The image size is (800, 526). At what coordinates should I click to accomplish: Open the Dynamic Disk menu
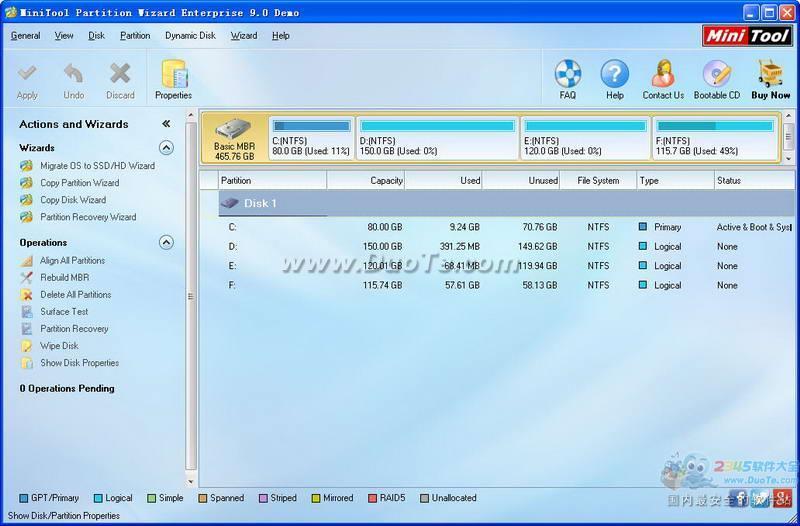[x=190, y=36]
